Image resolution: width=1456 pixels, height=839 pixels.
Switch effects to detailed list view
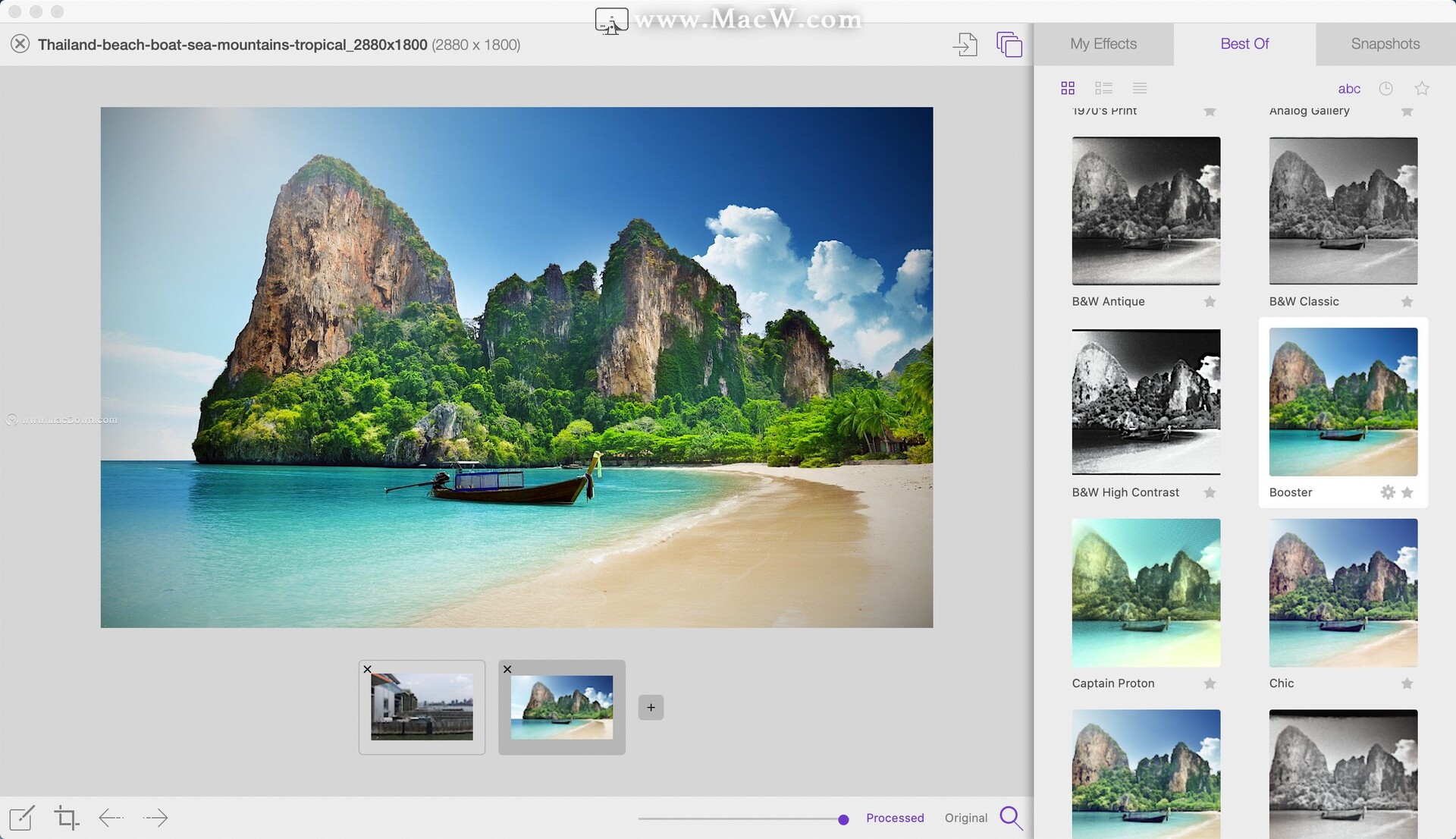[x=1103, y=89]
